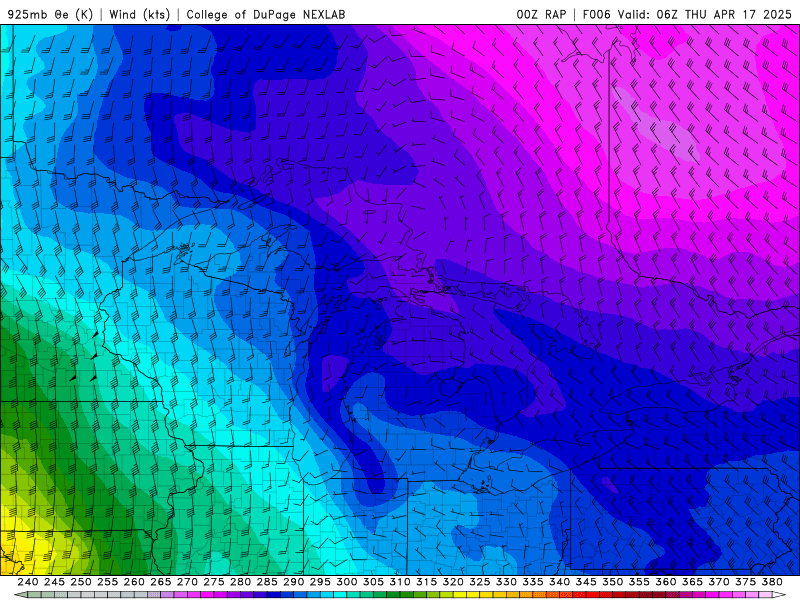Click the 280 value on the color scale
Screen dimensions: 800x600
240,582
